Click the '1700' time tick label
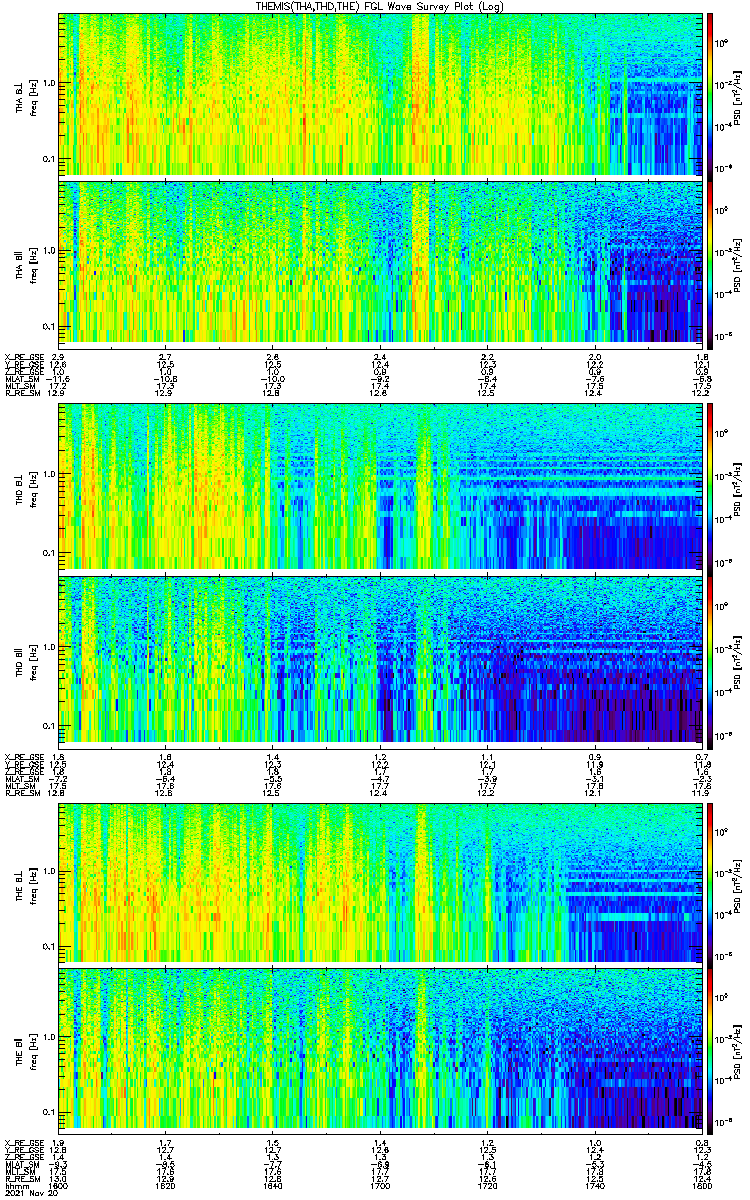This screenshot has height=1200, width=750. [381, 1185]
